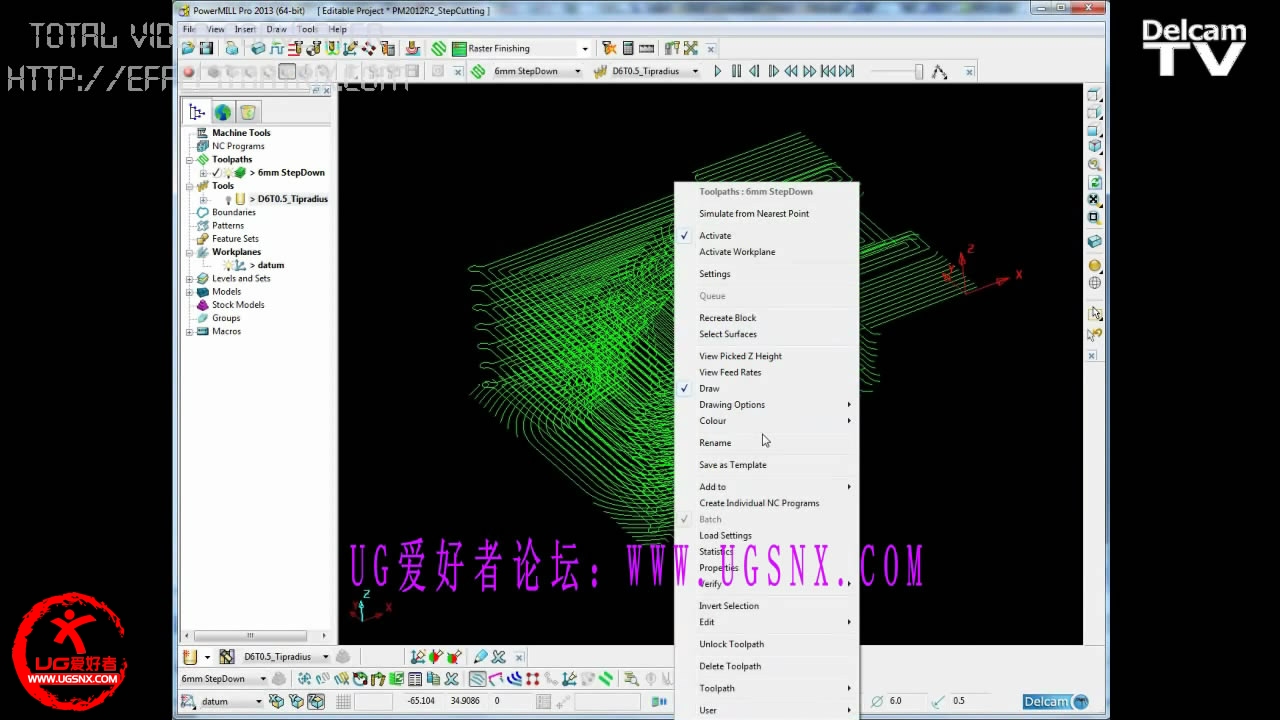Click tip radius field showing 0.5
Screen dimensions: 1280x720
970,701
